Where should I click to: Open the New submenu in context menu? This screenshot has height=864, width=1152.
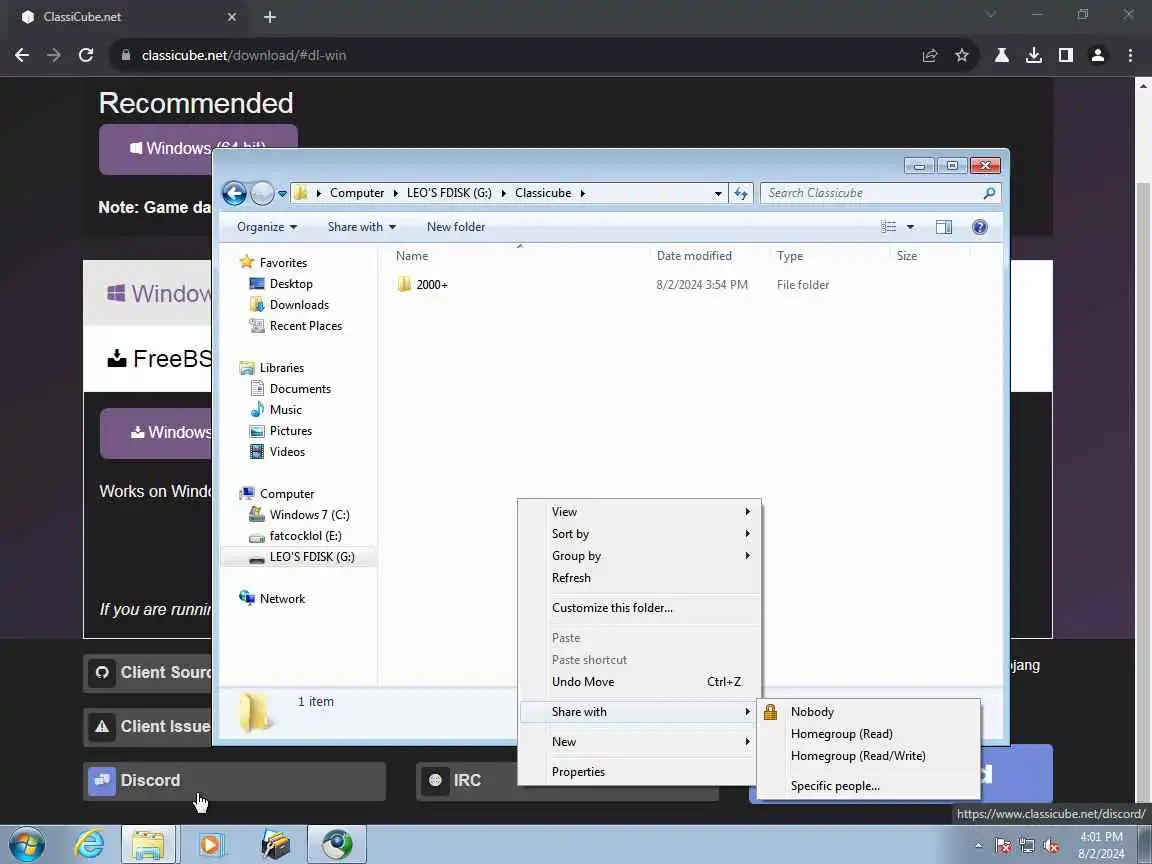tap(638, 742)
